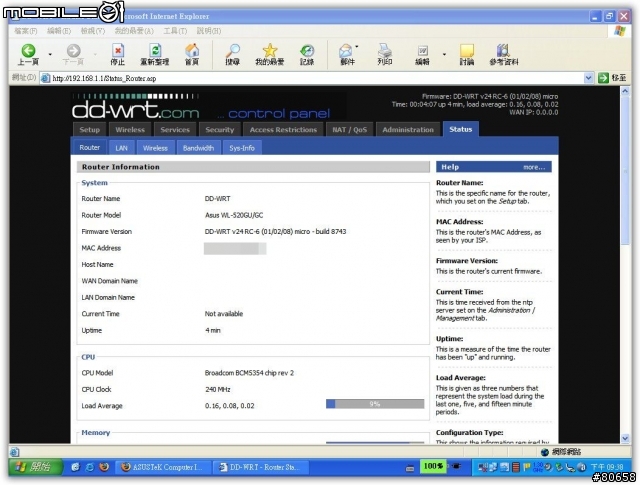Select the Status main tab

tap(461, 129)
